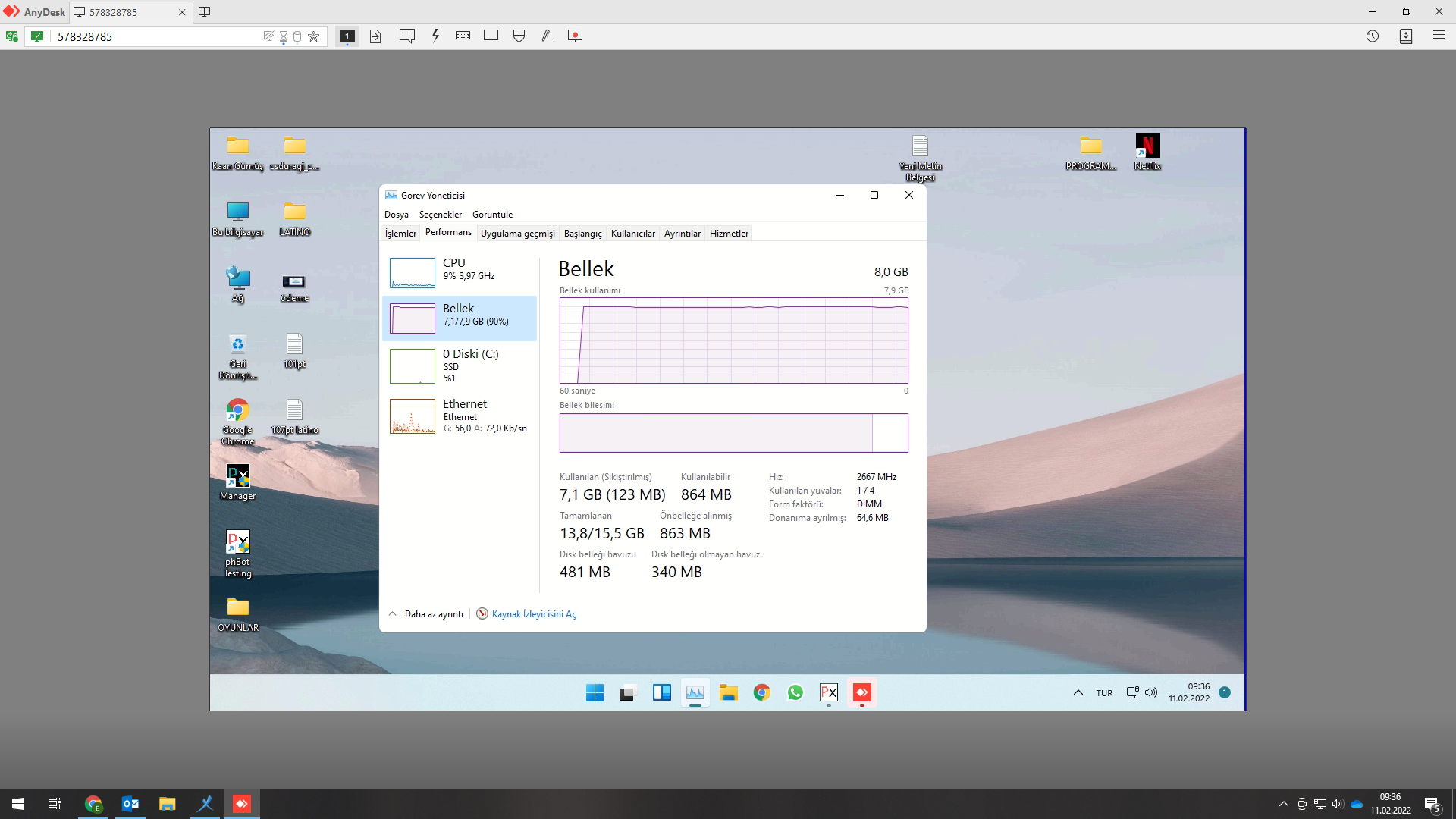Switch to the Başlangıç tab
Image resolution: width=1456 pixels, height=819 pixels.
click(583, 234)
